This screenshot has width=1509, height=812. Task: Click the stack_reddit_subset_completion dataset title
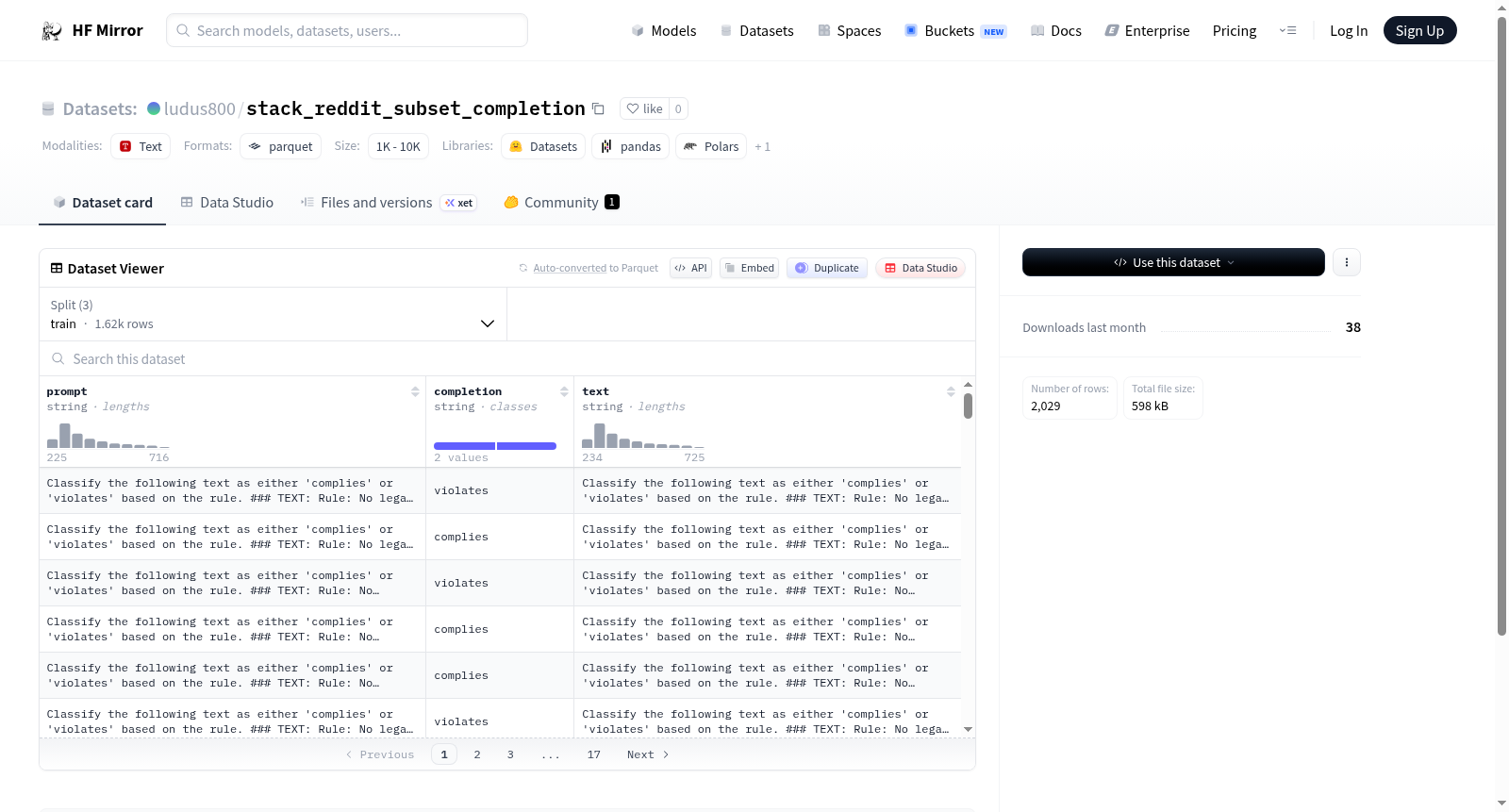pyautogui.click(x=416, y=108)
